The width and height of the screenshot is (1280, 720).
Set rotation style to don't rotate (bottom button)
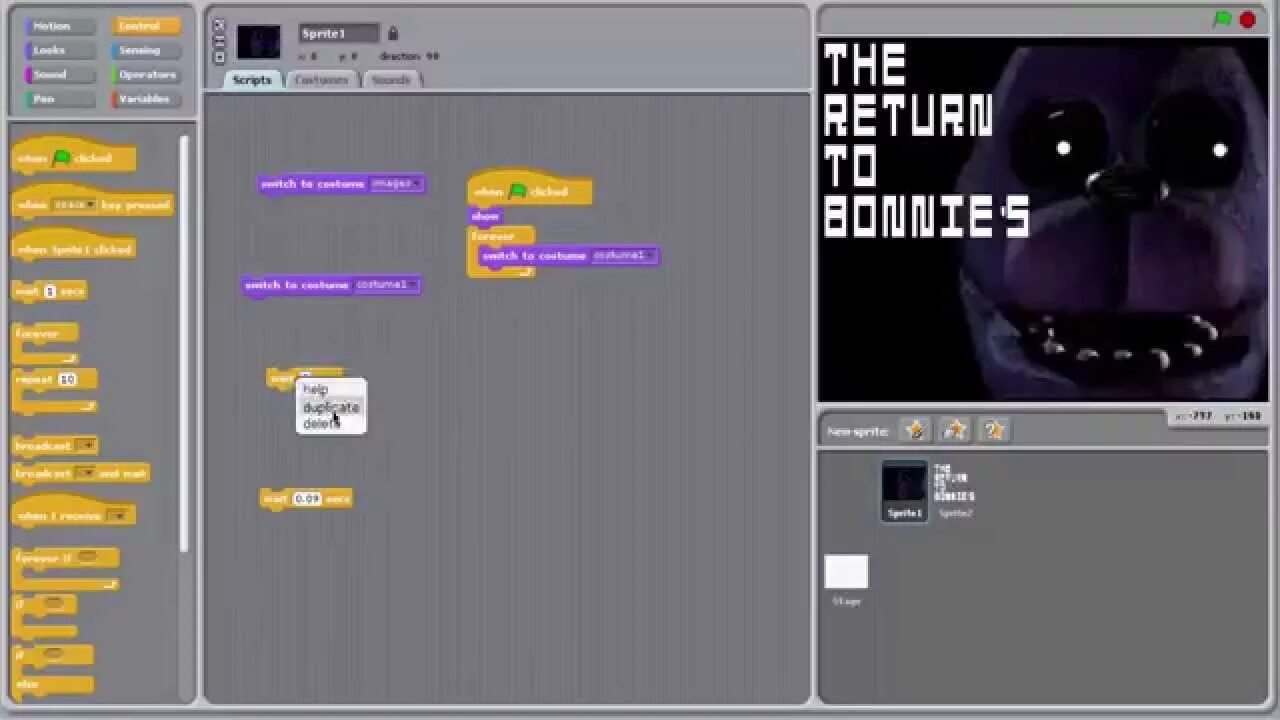[220, 57]
